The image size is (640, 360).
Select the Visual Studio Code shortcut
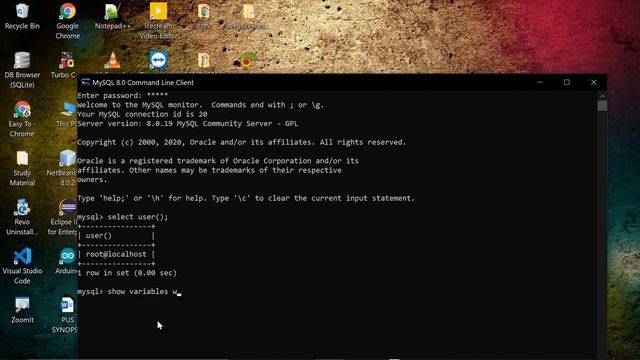pos(22,266)
